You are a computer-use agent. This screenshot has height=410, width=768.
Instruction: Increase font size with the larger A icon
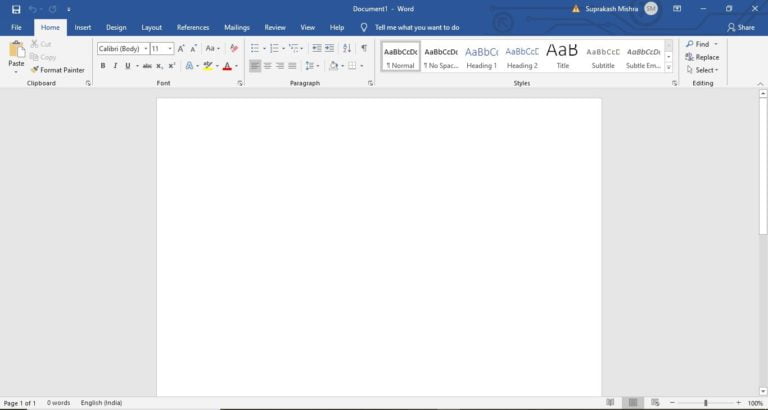181,48
